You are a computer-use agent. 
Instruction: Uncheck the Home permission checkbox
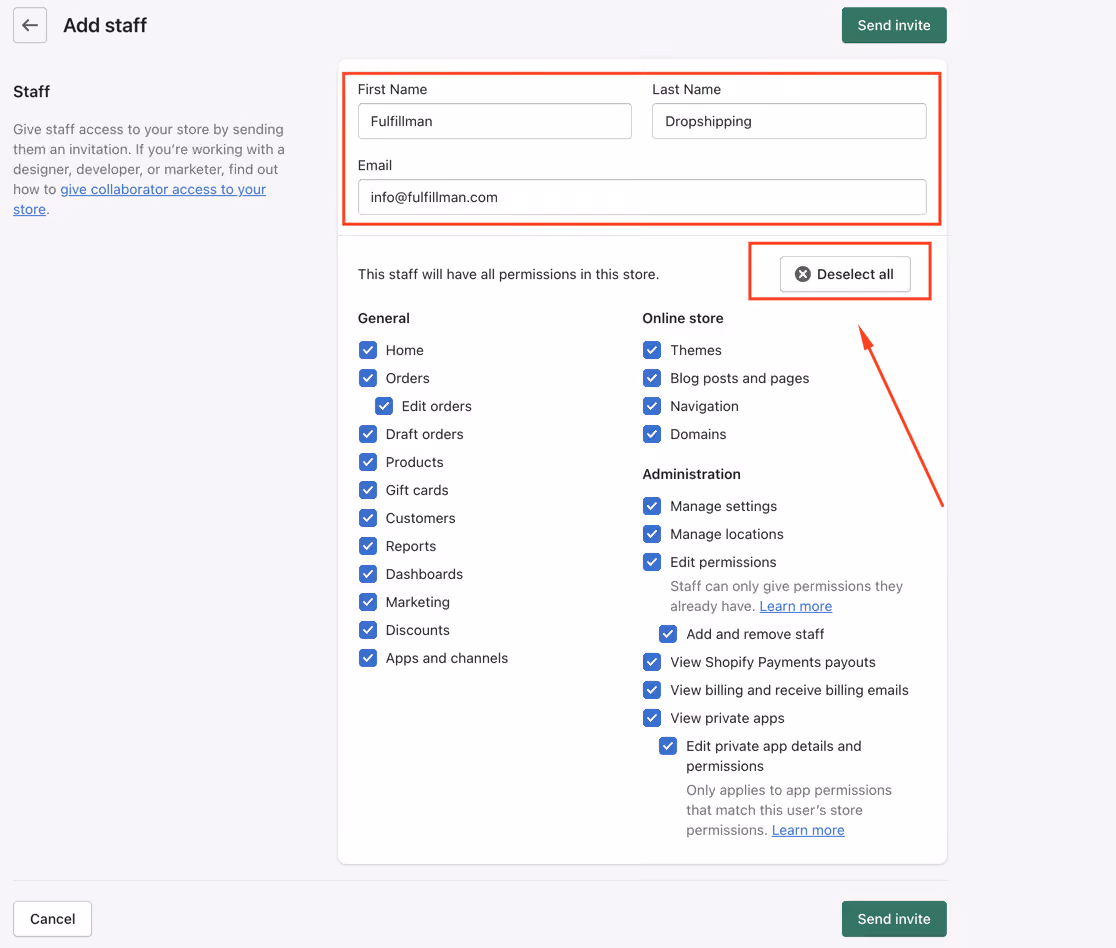pyautogui.click(x=368, y=350)
